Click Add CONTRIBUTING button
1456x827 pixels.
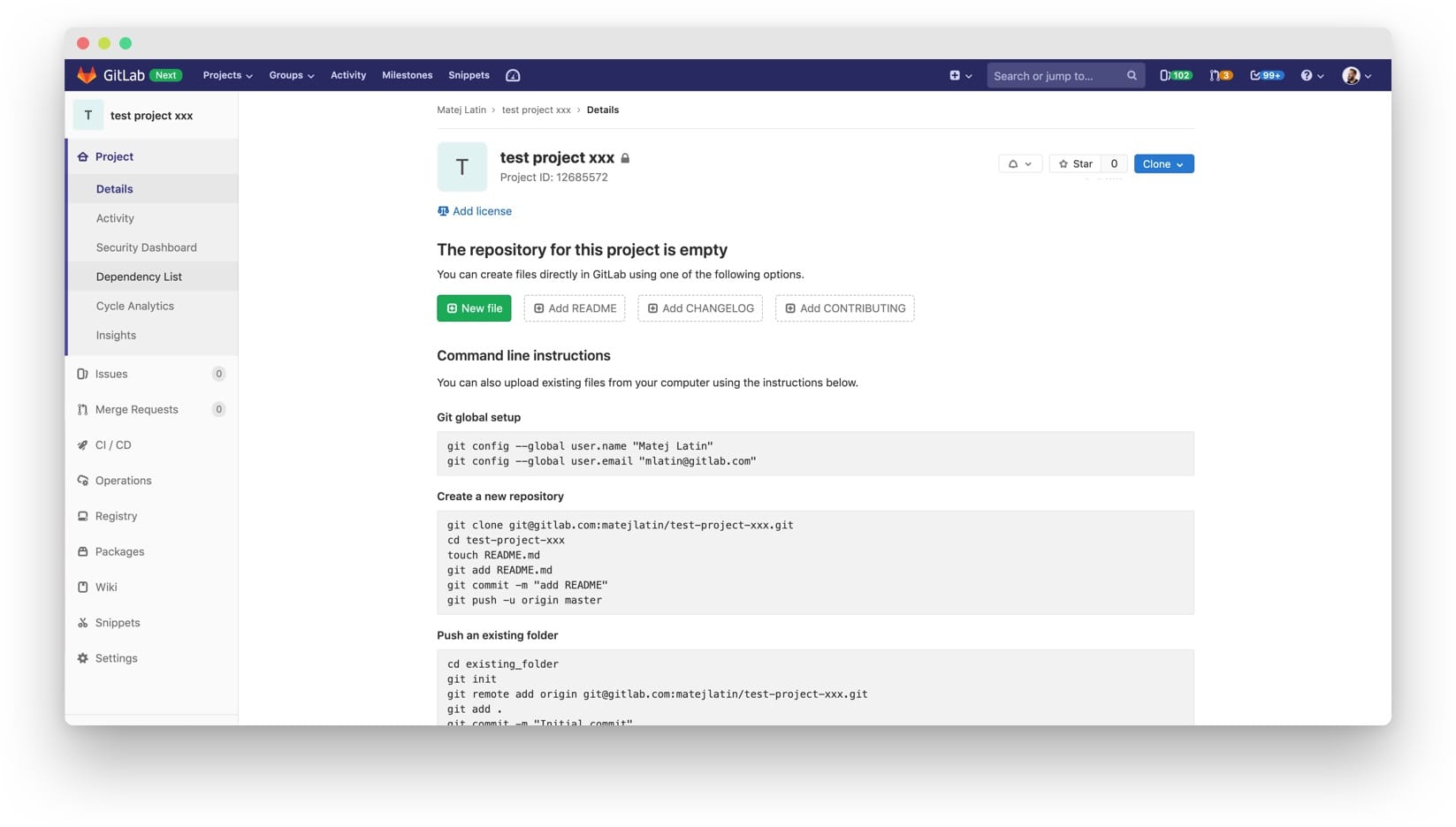point(845,308)
